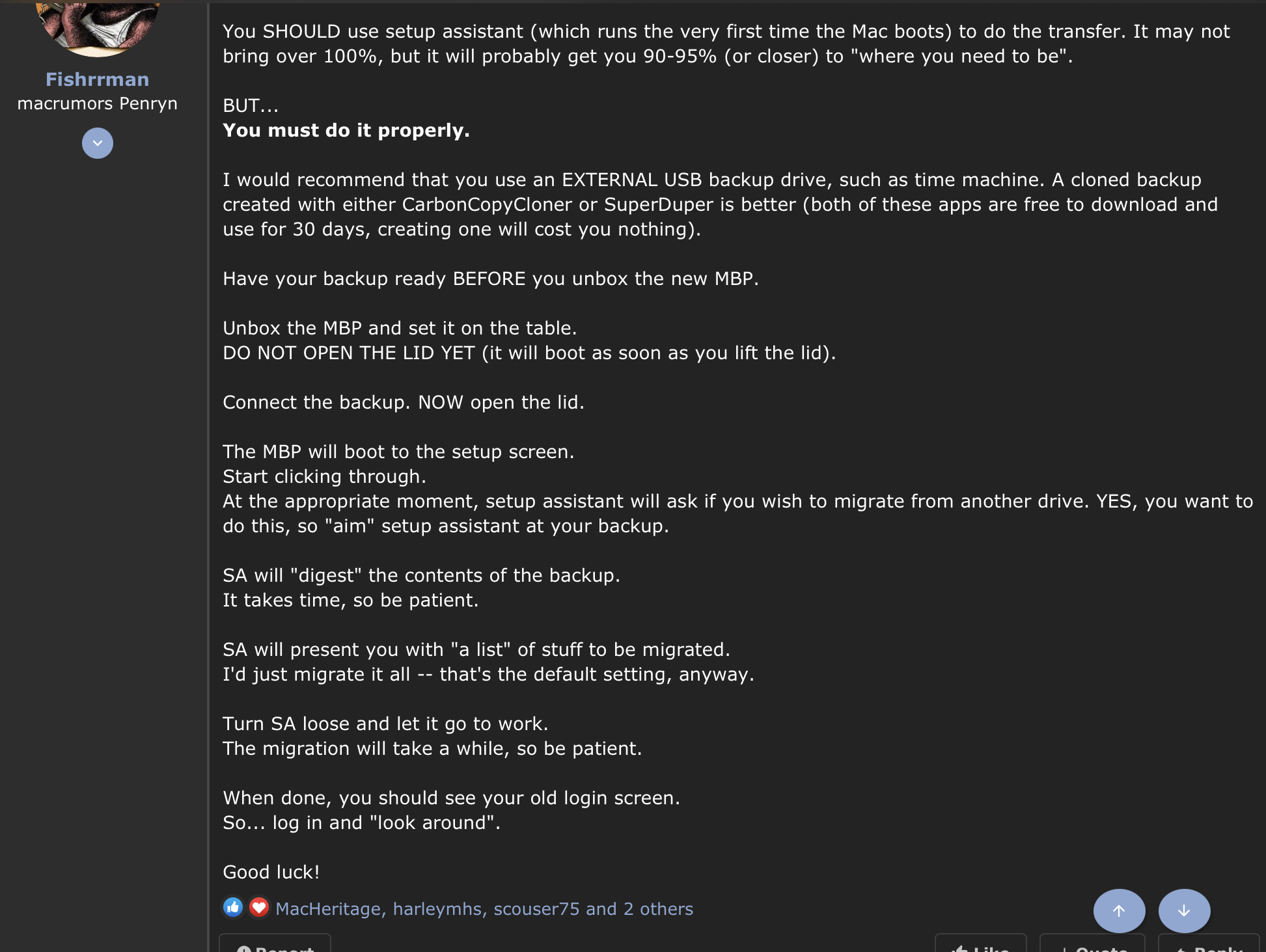Click the blue thumbs-up reaction icon
This screenshot has height=952, width=1266.
(x=233, y=907)
